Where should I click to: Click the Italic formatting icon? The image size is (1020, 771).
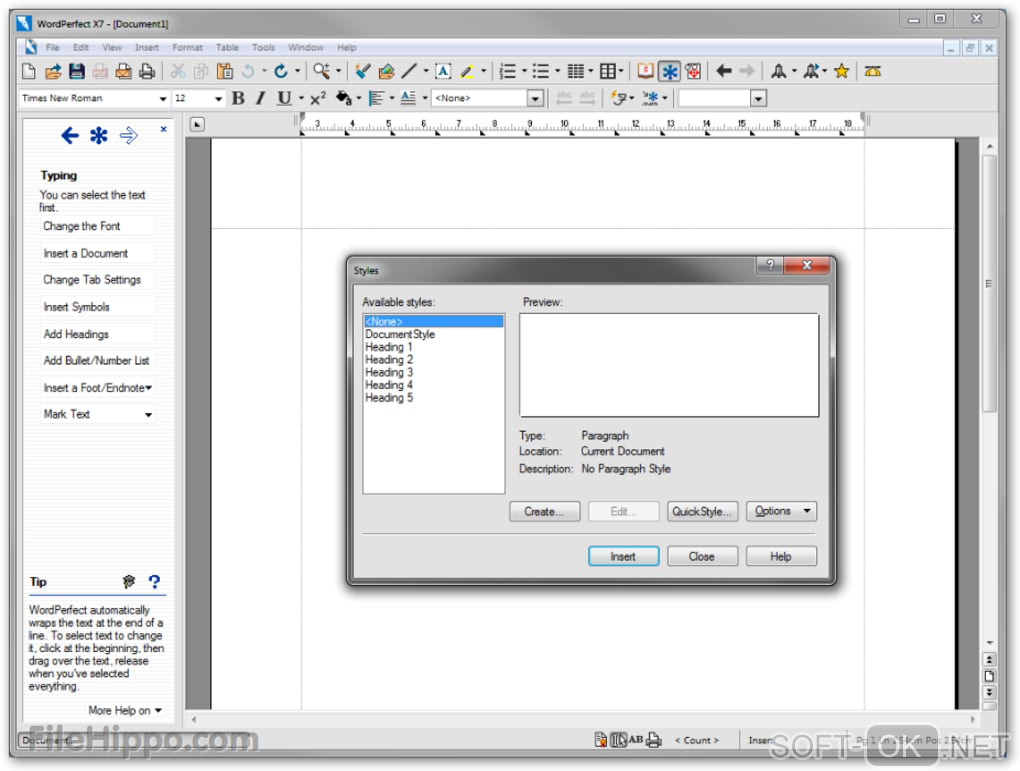click(260, 98)
